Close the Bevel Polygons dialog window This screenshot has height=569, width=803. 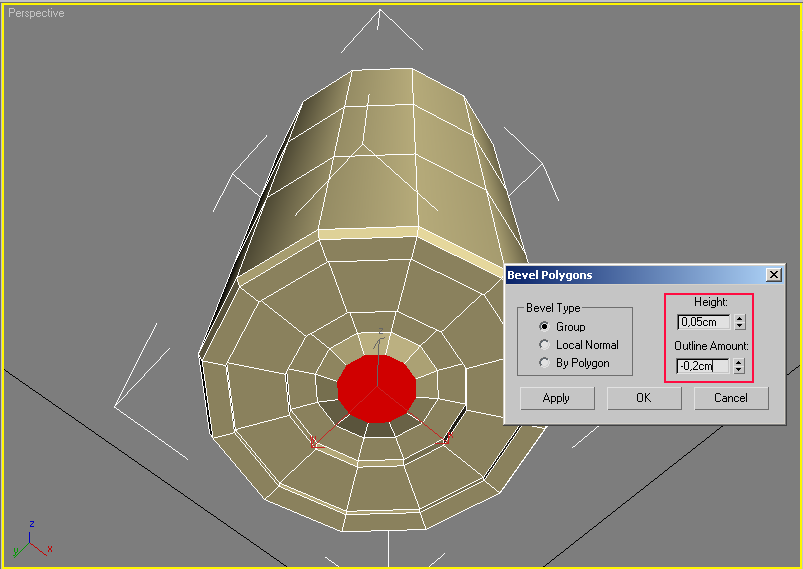click(774, 275)
